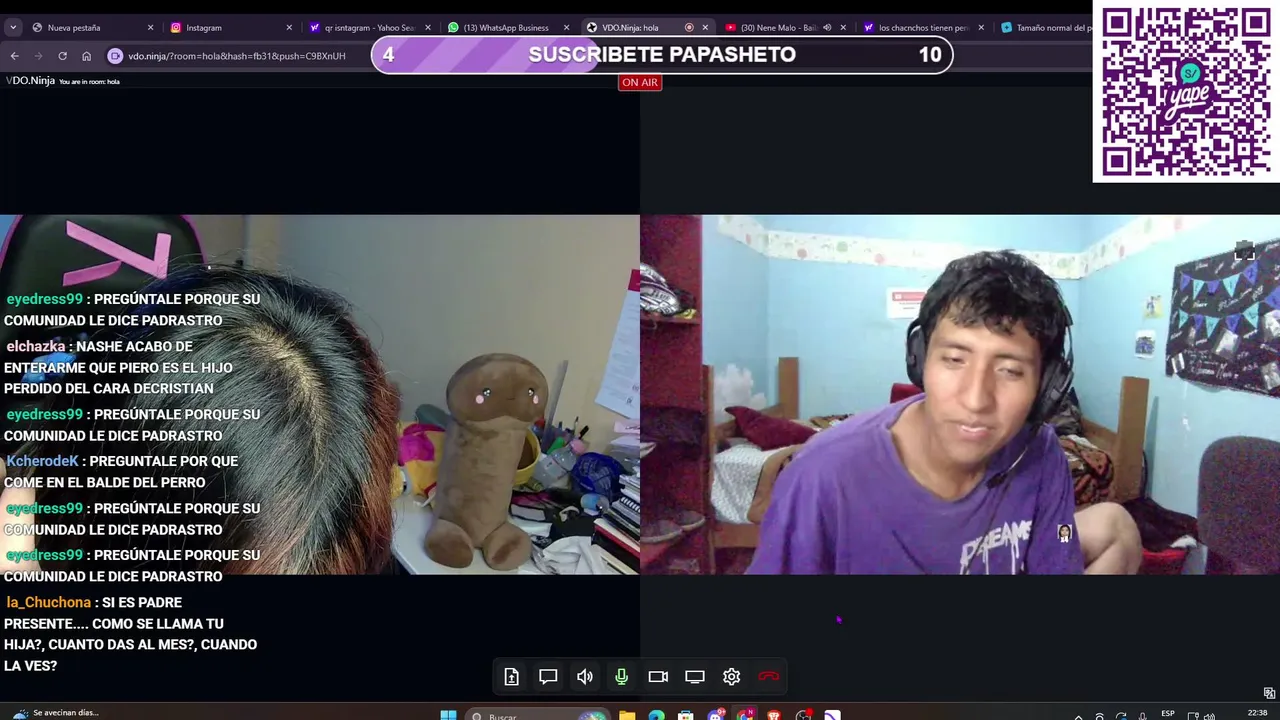Click the ON AIR indicator
The height and width of the screenshot is (720, 1280).
(639, 82)
